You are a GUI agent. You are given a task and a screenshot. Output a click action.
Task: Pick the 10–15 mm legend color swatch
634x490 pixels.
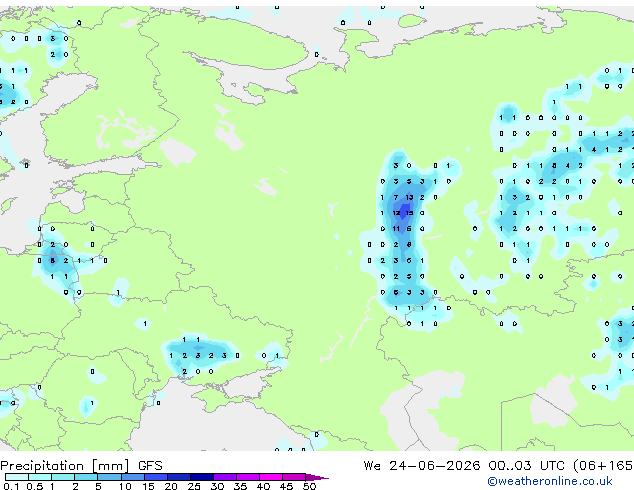(132, 477)
